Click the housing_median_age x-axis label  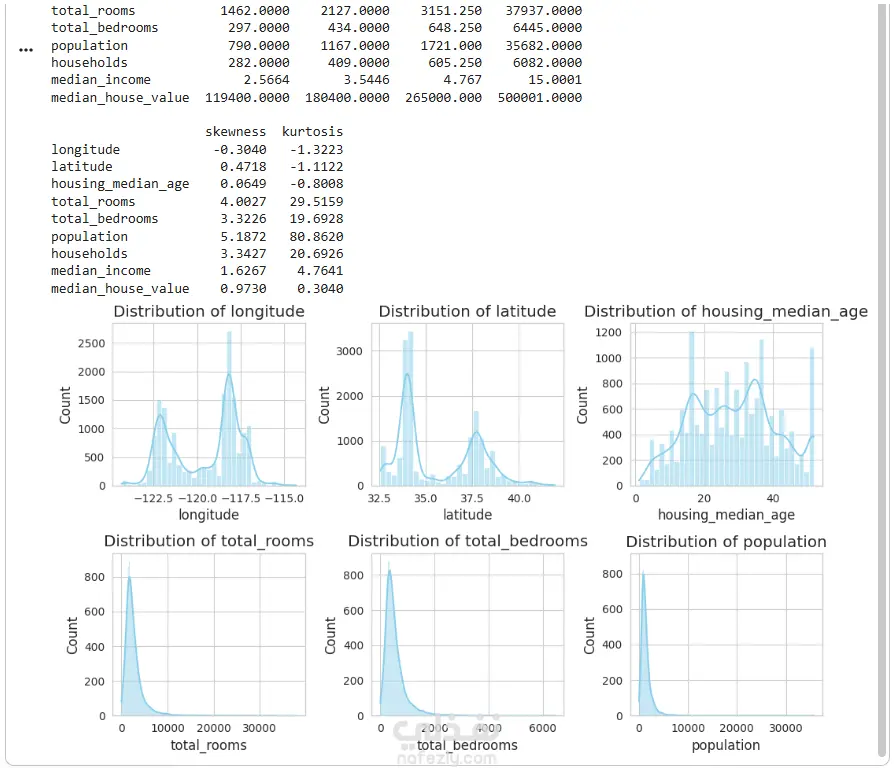(726, 515)
